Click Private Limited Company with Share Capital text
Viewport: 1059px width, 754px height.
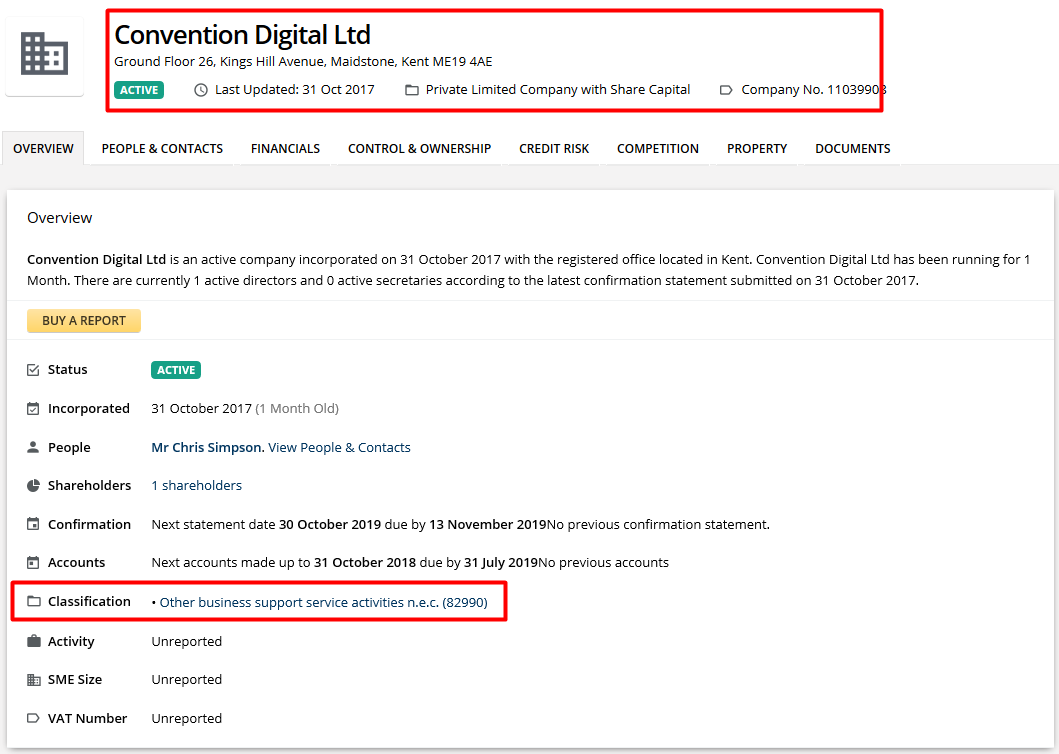tap(558, 90)
